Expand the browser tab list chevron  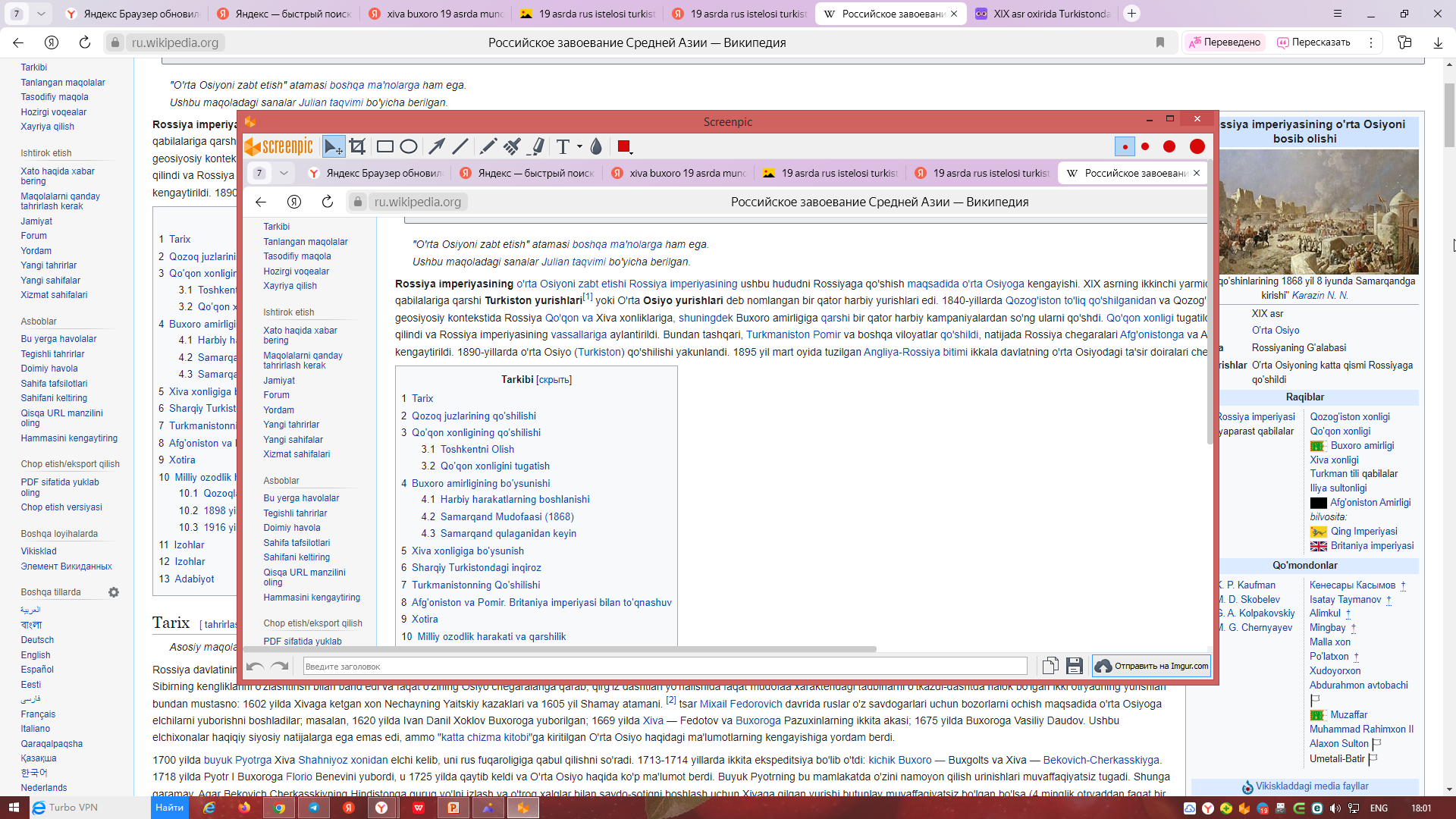(x=41, y=14)
